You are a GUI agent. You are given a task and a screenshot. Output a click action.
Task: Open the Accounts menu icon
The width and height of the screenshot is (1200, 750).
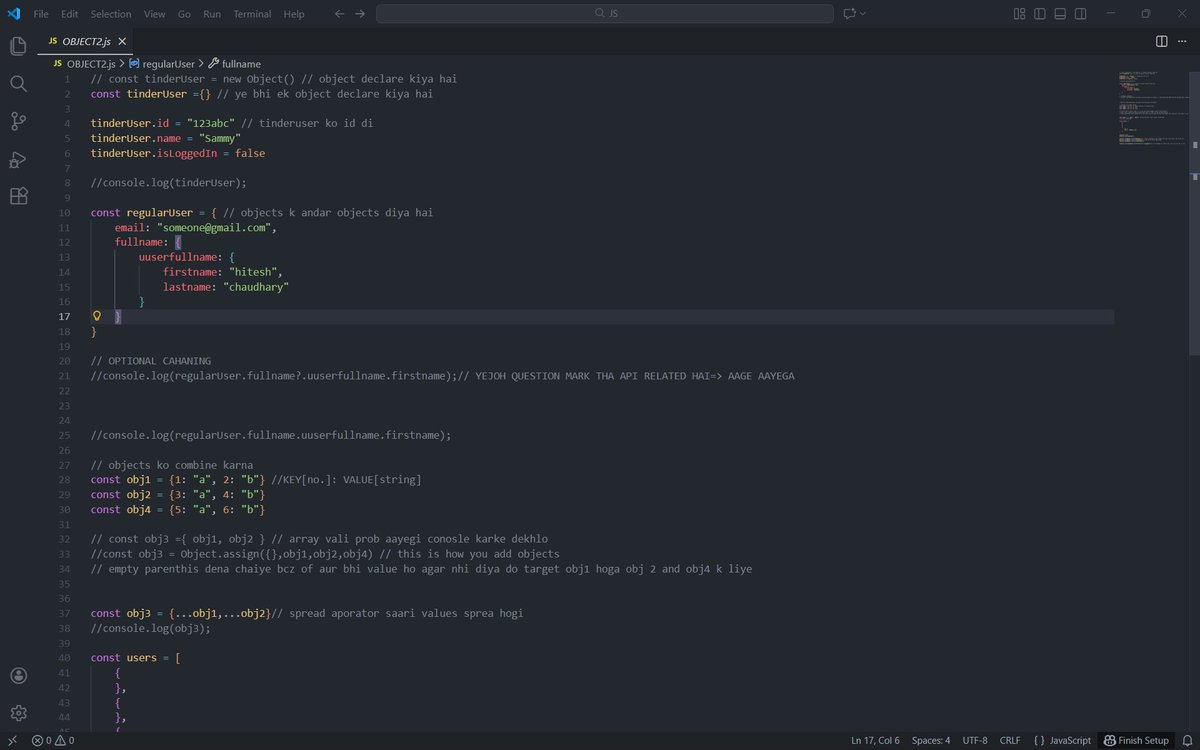pyautogui.click(x=18, y=676)
